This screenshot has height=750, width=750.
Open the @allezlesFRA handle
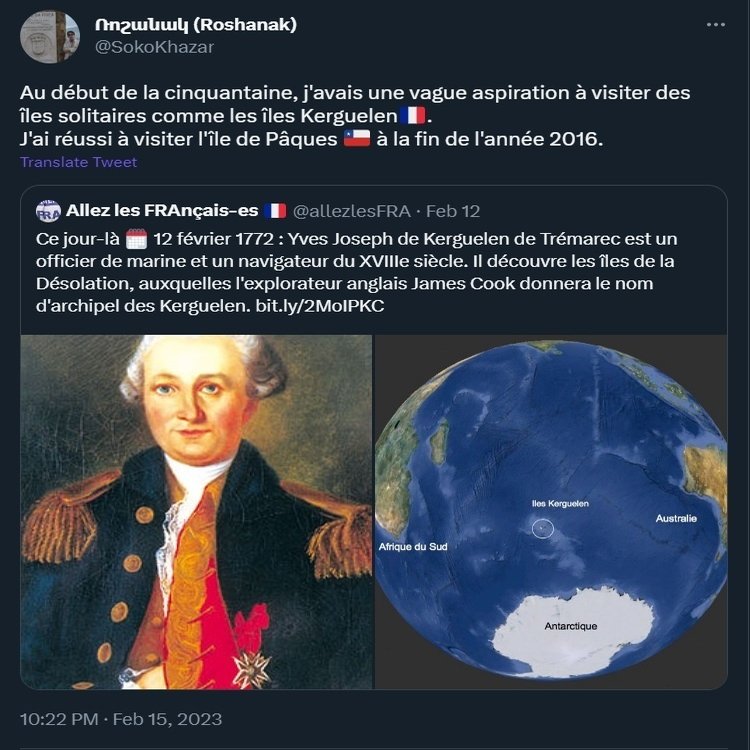352,211
